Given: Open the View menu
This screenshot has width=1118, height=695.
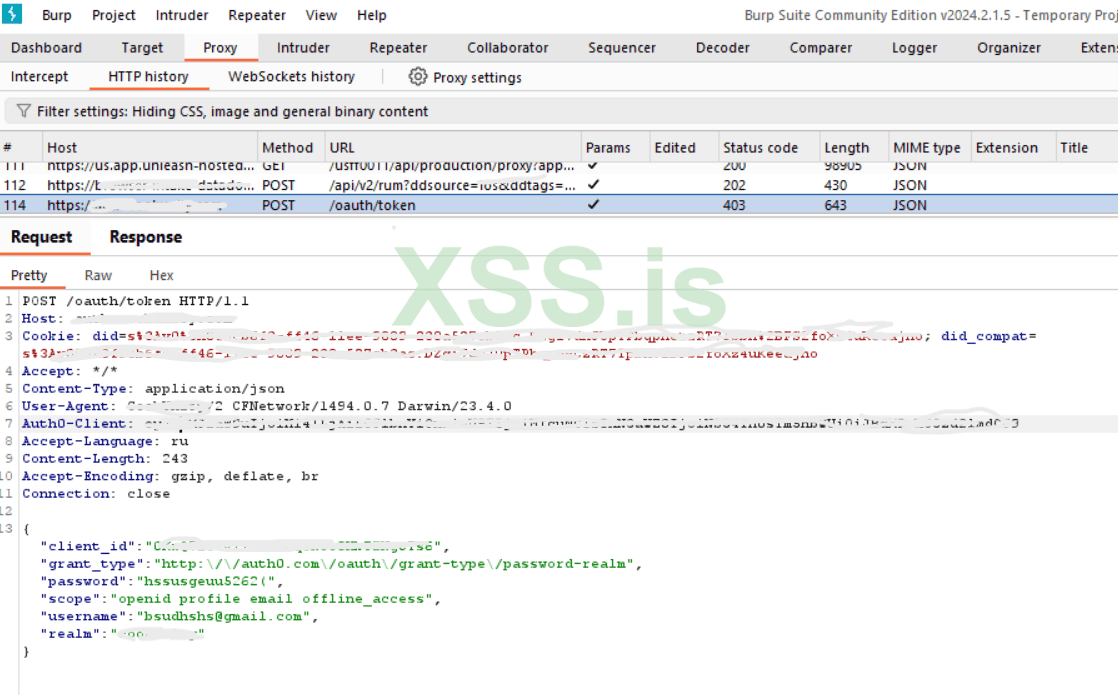Looking at the screenshot, I should (x=321, y=15).
